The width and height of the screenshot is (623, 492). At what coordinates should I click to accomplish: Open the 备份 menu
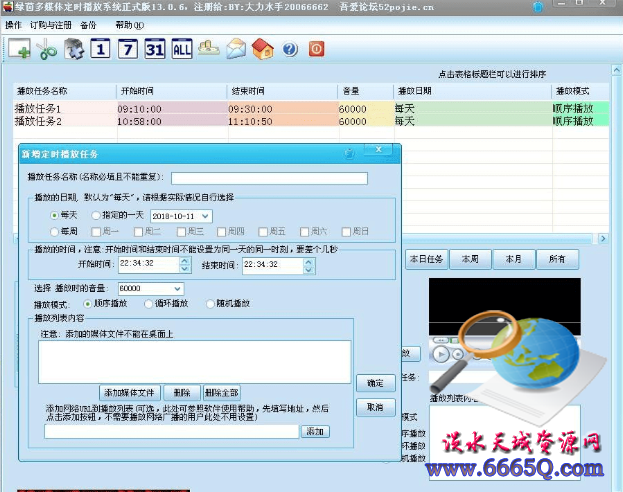pos(88,25)
